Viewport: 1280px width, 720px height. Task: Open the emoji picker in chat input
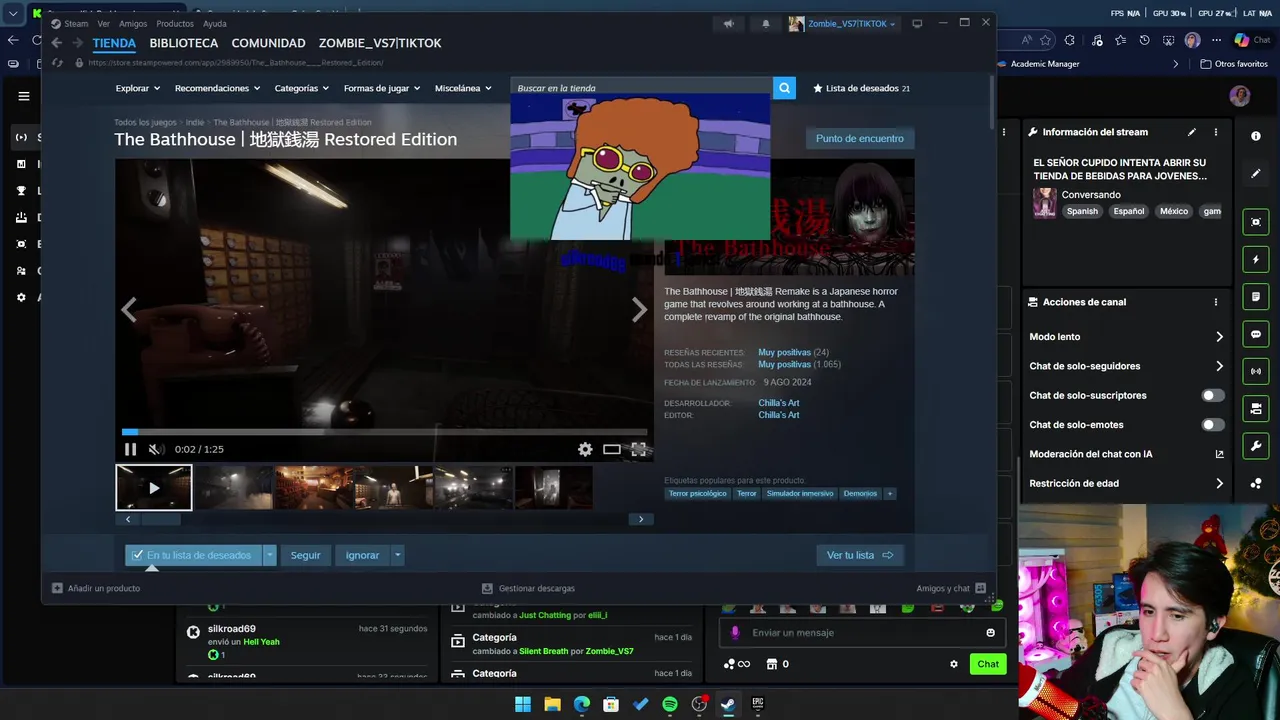(991, 632)
